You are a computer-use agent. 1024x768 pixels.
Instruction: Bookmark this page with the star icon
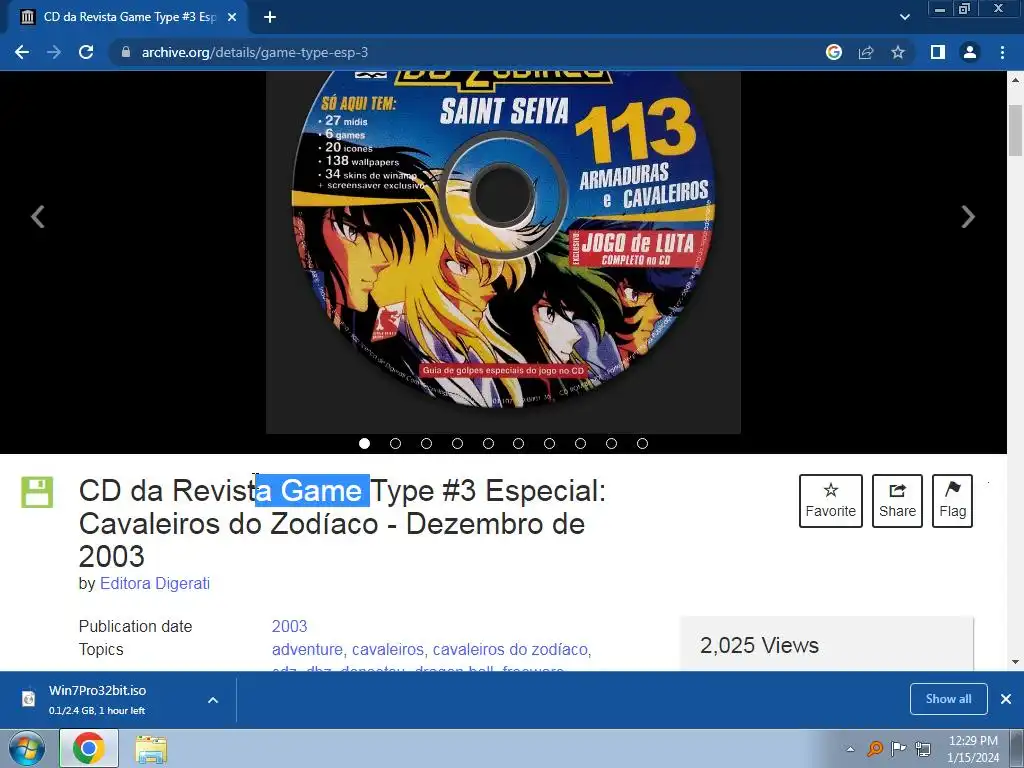point(898,52)
